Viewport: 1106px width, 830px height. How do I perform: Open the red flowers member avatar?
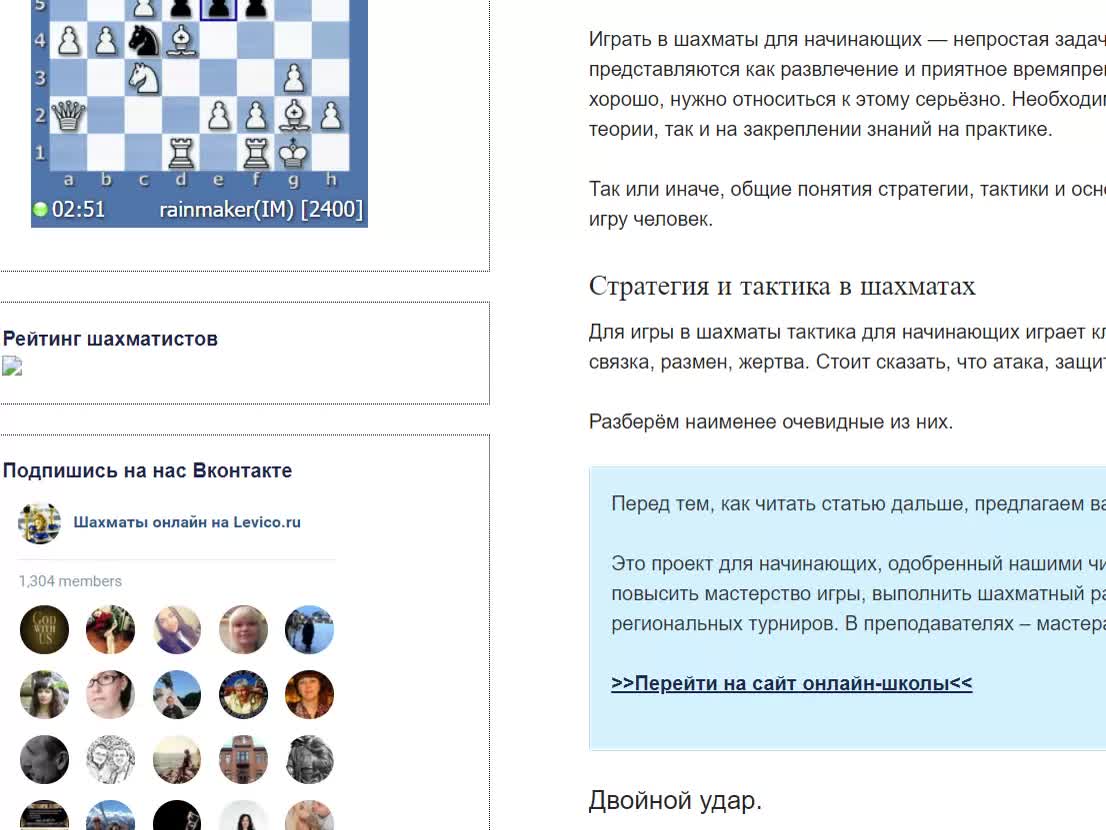[x=111, y=630]
